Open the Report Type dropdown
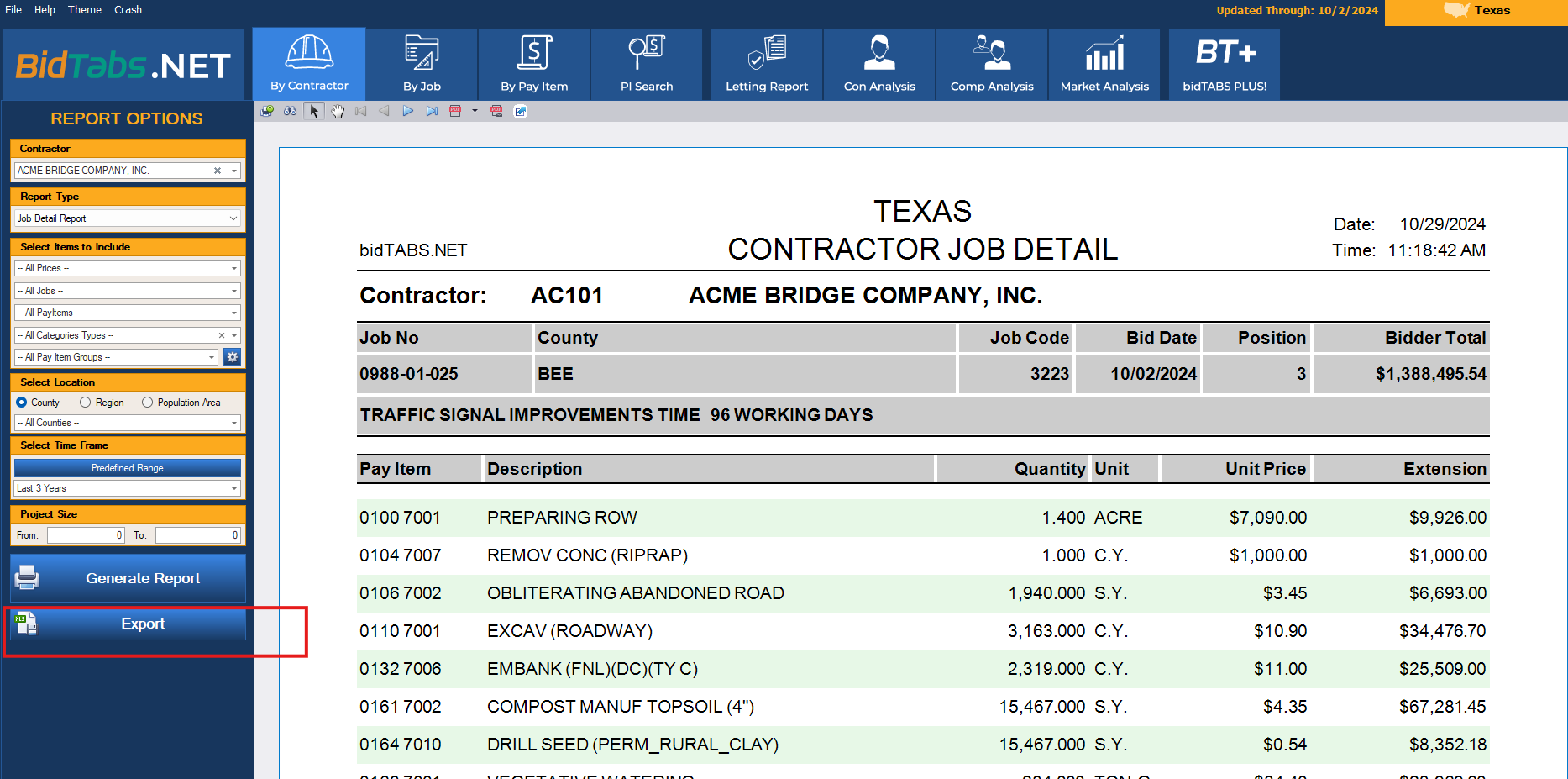The image size is (1568, 779). (x=233, y=218)
